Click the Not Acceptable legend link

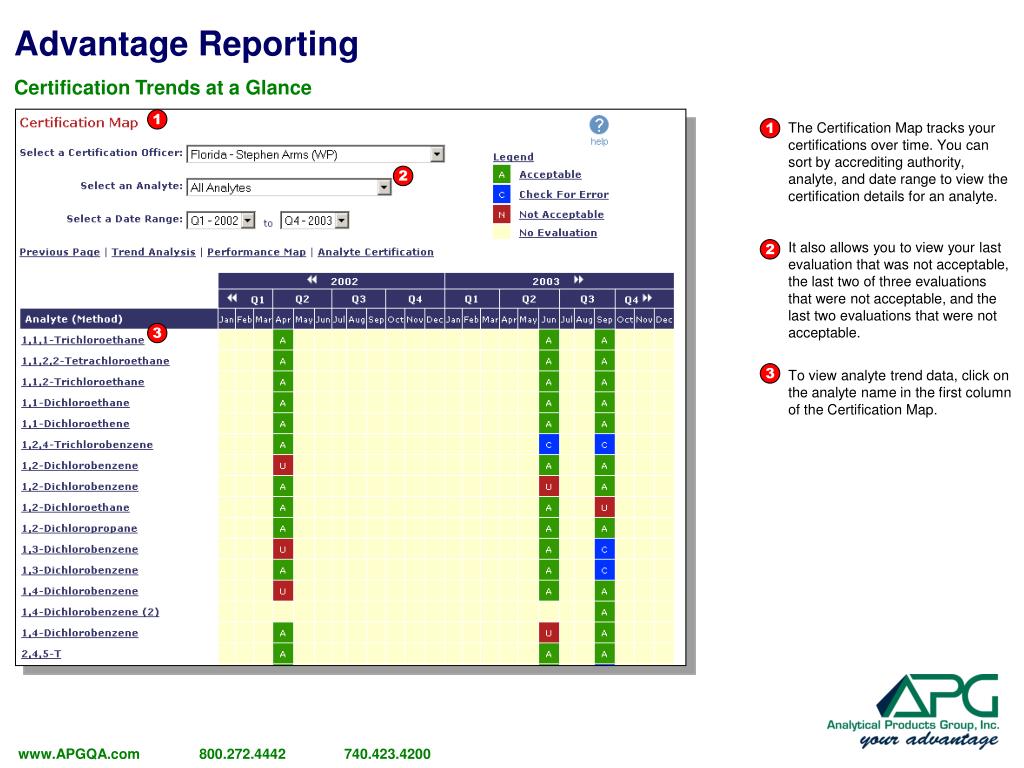561,214
